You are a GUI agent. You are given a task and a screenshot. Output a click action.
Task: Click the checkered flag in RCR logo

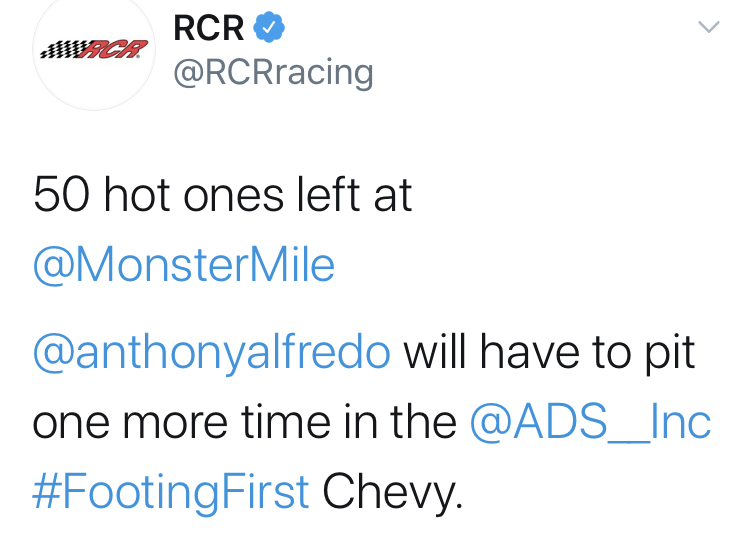pos(64,48)
